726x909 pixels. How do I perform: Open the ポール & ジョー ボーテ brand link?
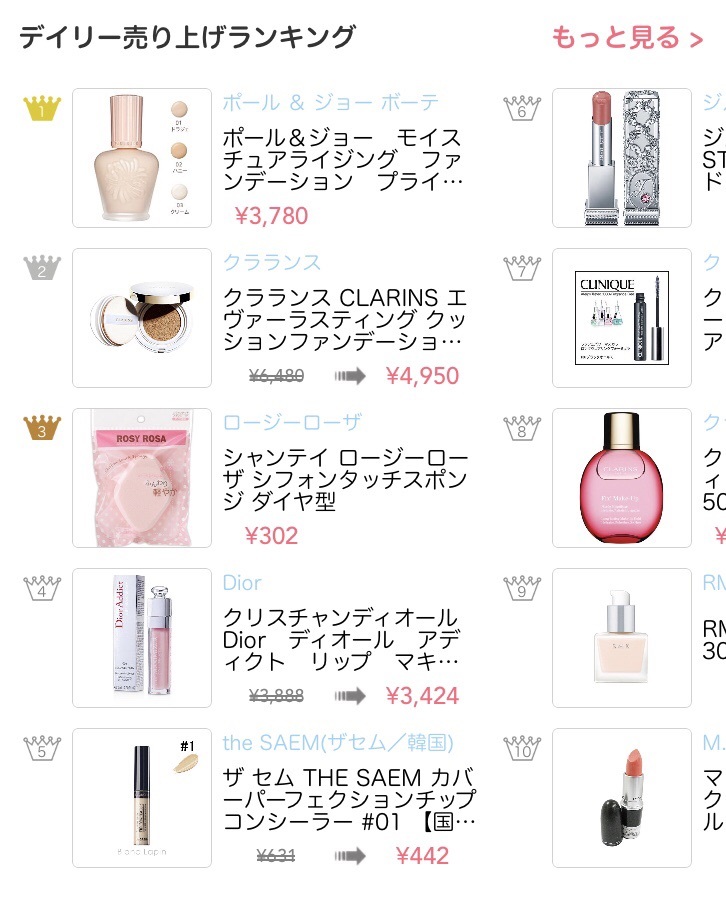point(331,103)
